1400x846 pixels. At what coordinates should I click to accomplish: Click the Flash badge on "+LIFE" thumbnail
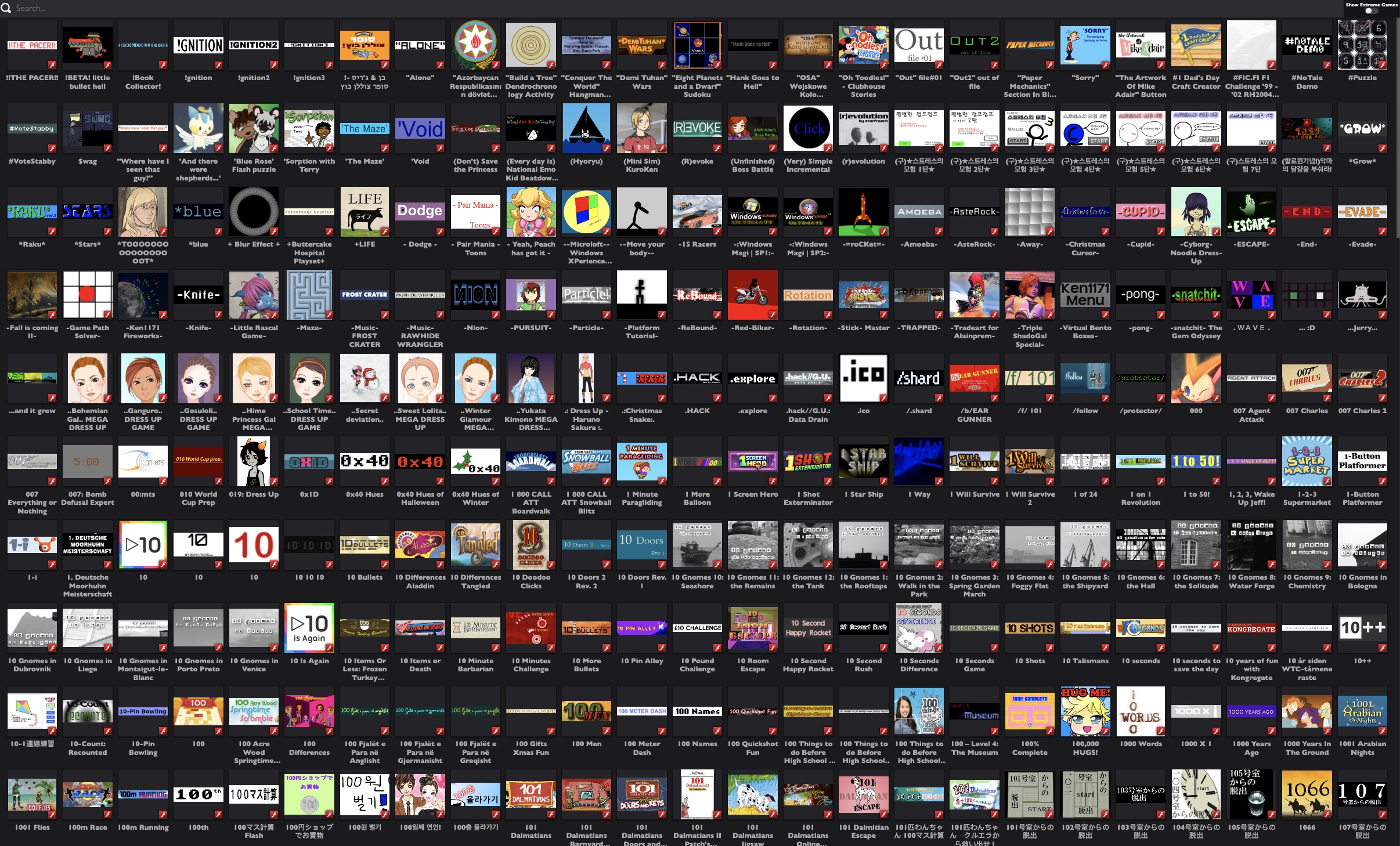coord(384,232)
